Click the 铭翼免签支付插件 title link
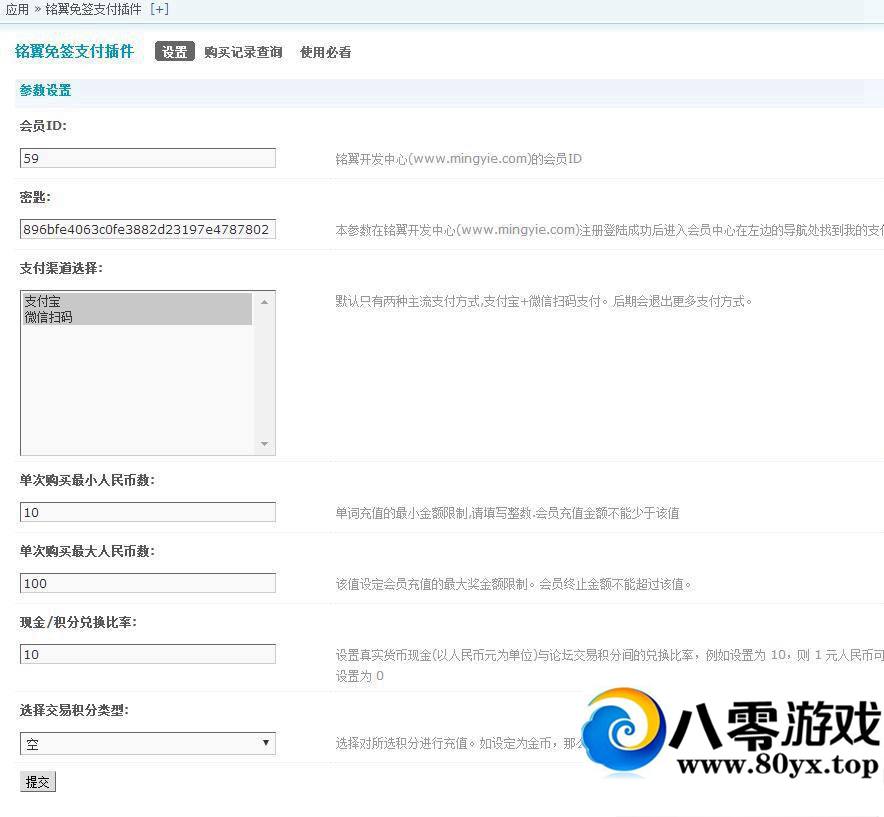This screenshot has width=884, height=817. 74,51
